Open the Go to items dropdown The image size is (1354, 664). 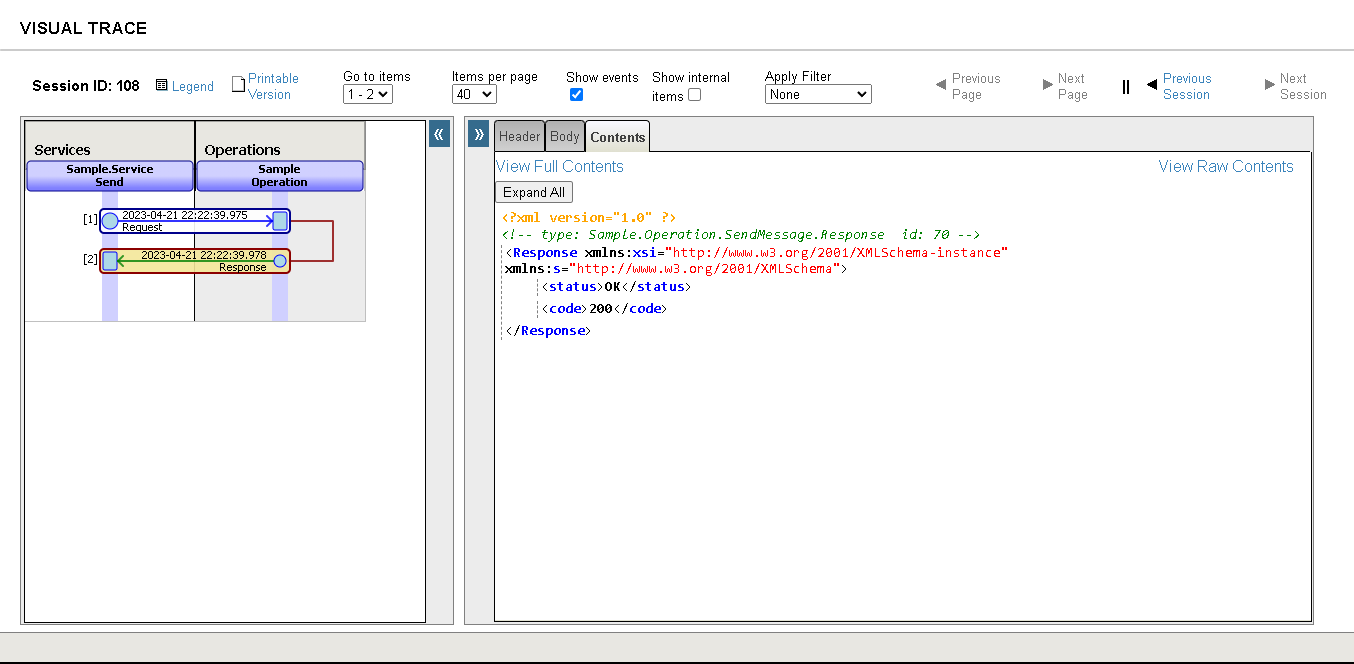(367, 94)
